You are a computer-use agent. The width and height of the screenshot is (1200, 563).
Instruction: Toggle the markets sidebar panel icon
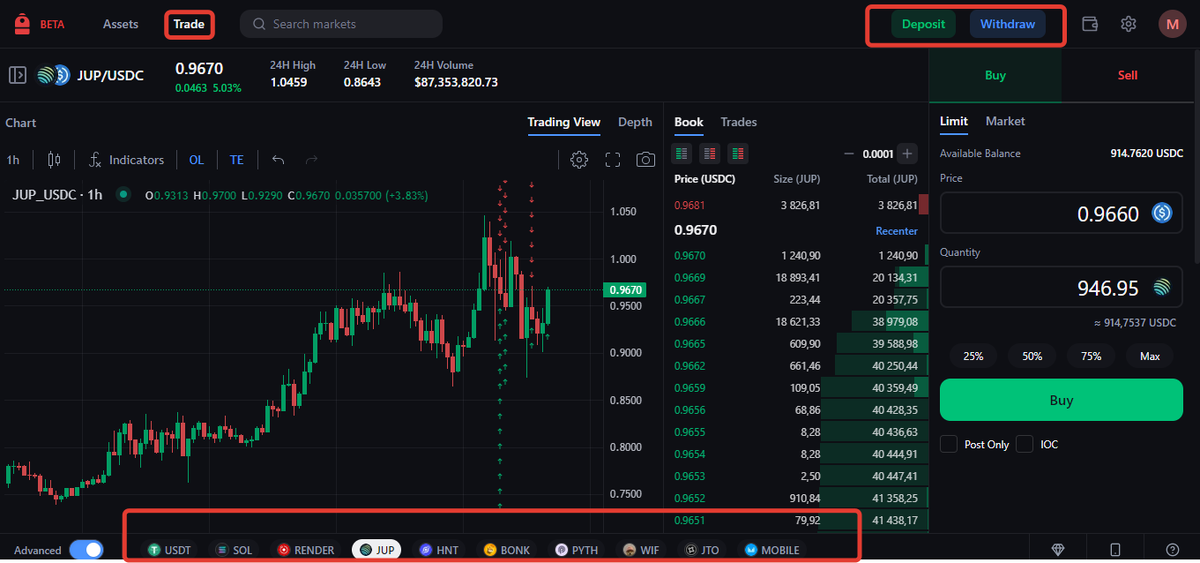pyautogui.click(x=17, y=75)
